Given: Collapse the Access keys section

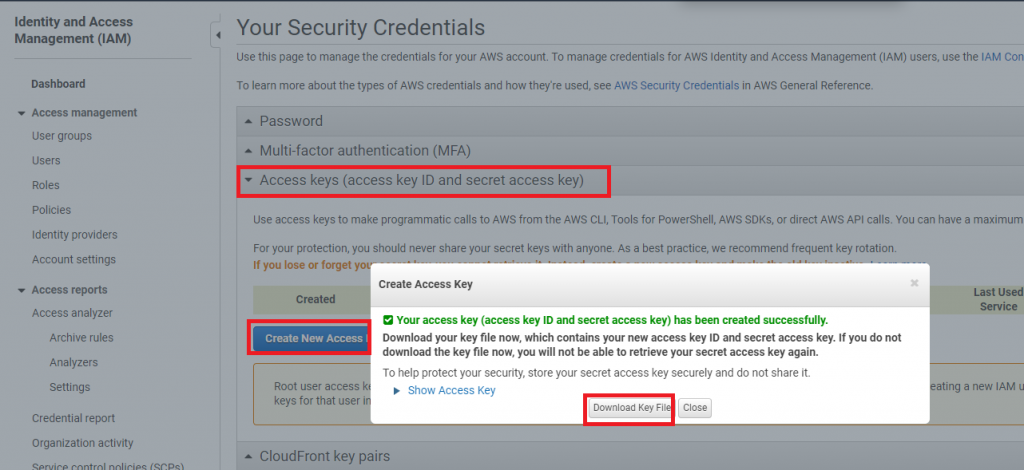Looking at the screenshot, I should coord(420,181).
